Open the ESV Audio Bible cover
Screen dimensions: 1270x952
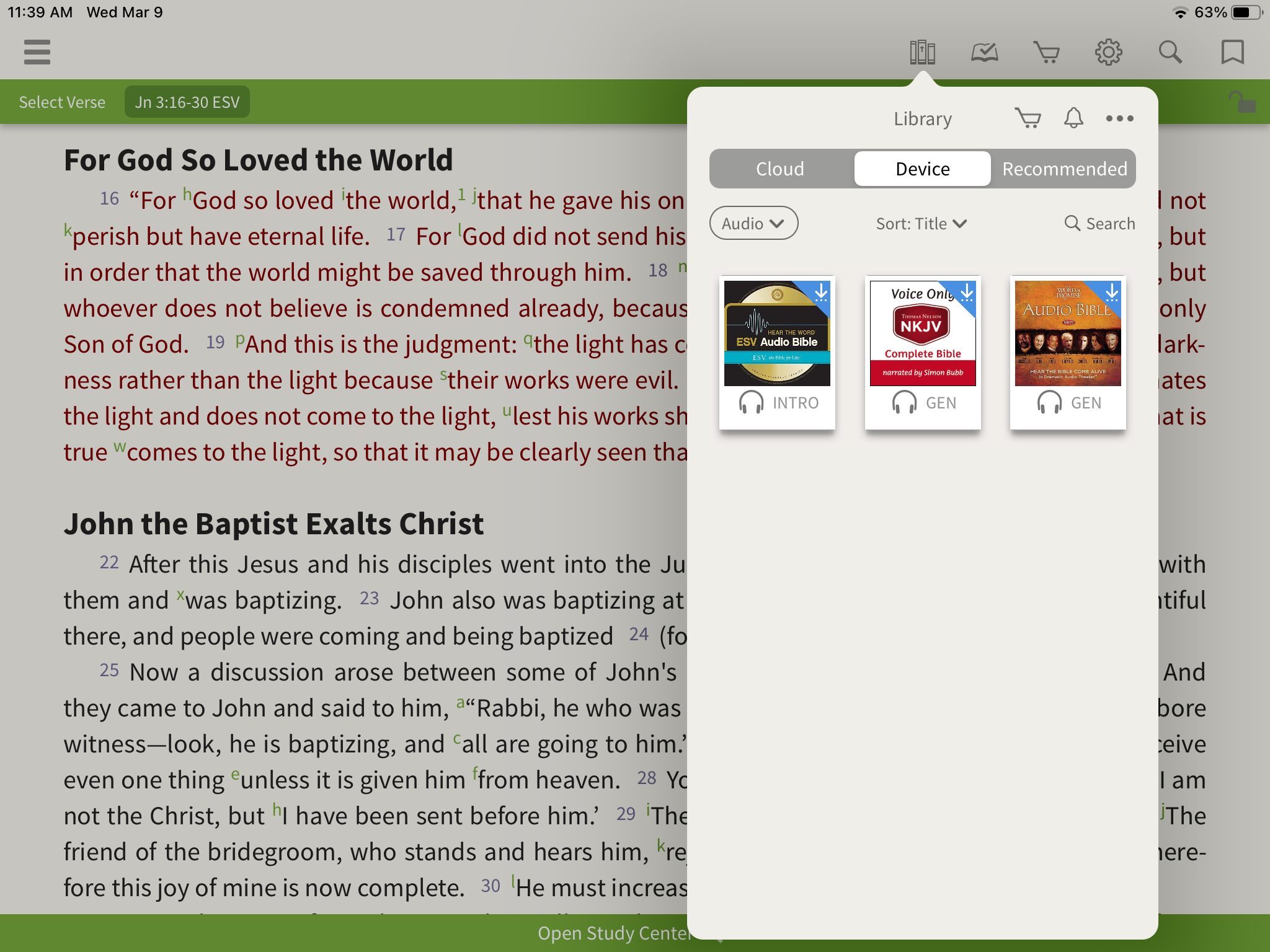pos(777,333)
